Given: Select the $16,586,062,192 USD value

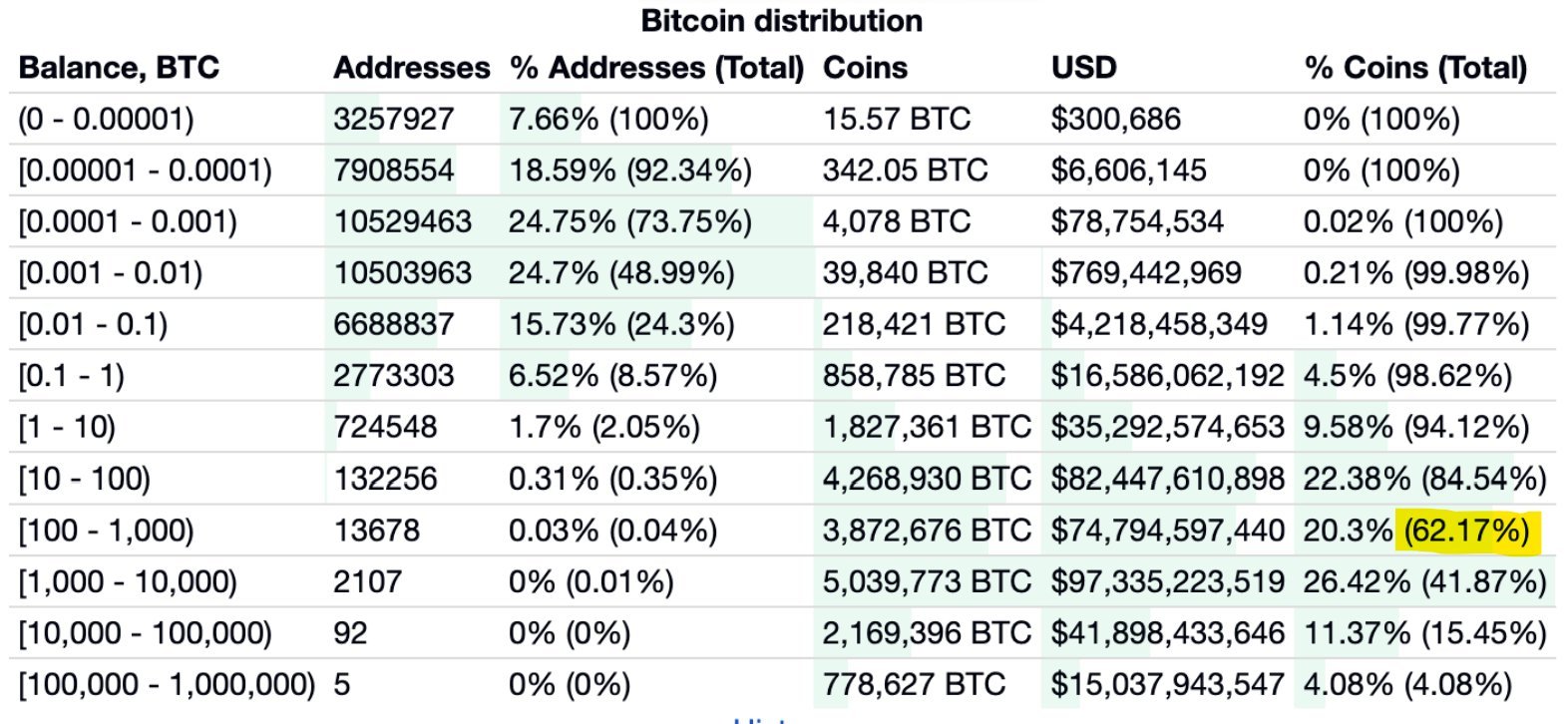Looking at the screenshot, I should 1167,376.
